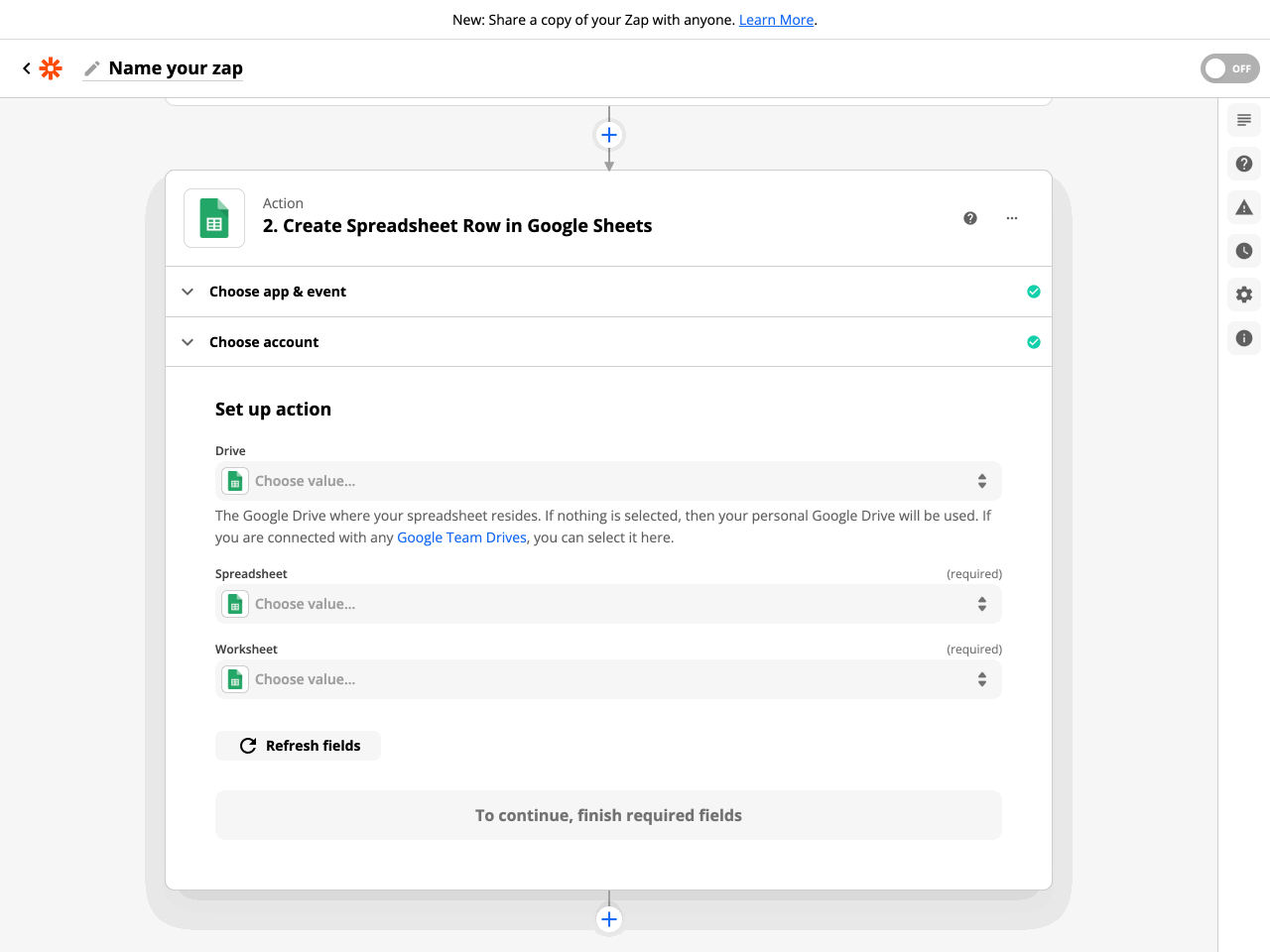Expand the Choose app & event section
The image size is (1270, 952).
[x=278, y=292]
